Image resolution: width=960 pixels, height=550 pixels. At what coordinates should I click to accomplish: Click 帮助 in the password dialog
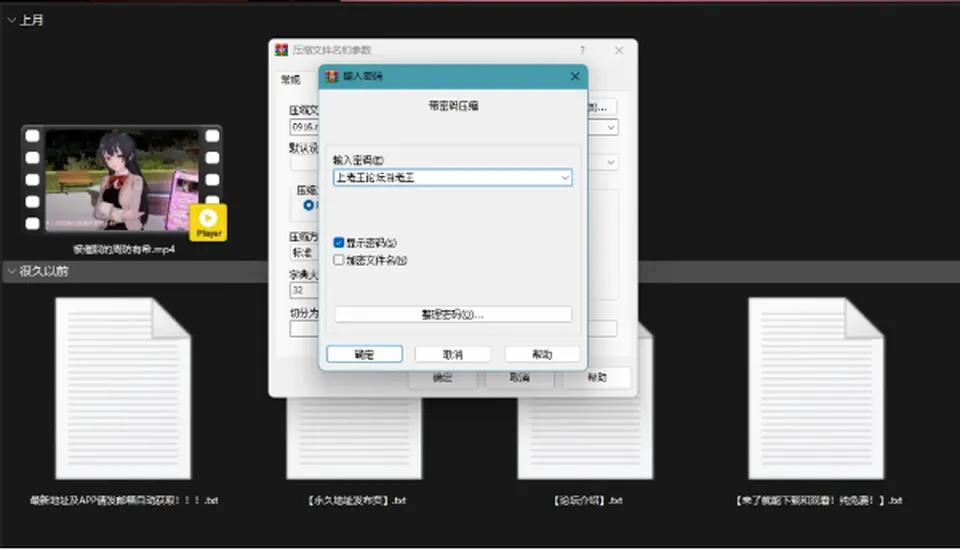pyautogui.click(x=542, y=354)
